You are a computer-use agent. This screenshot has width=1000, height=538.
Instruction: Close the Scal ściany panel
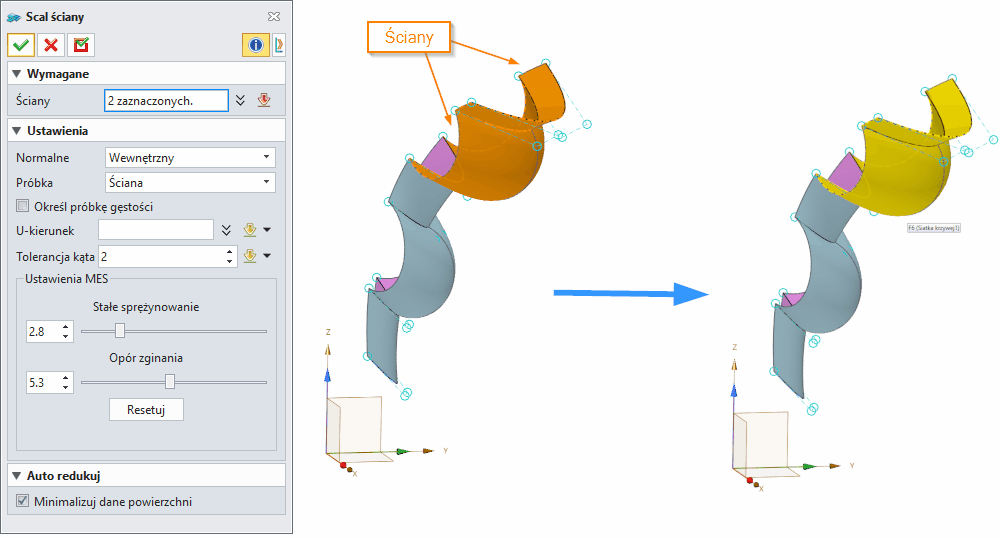coord(274,17)
